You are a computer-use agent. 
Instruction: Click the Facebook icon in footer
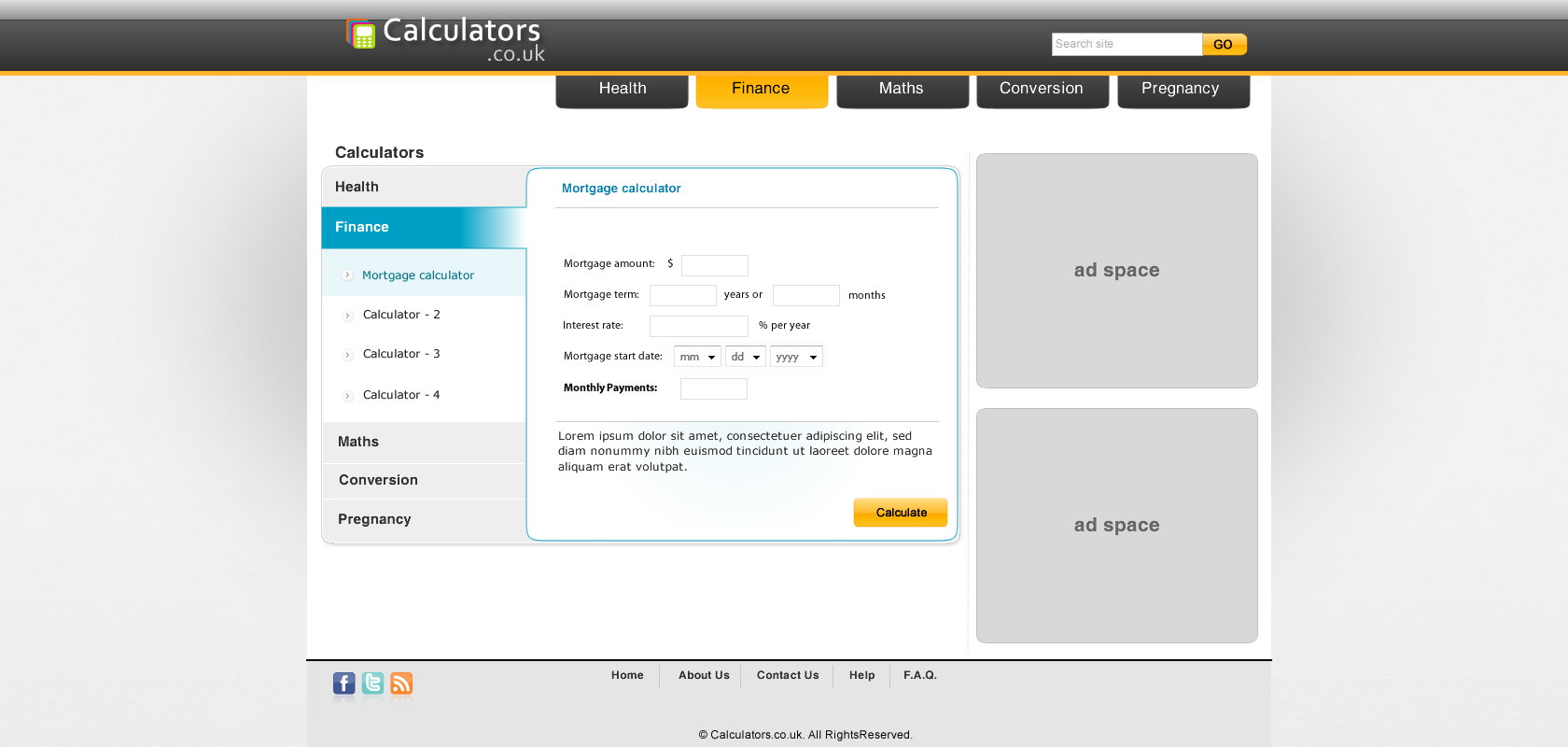pyautogui.click(x=343, y=684)
